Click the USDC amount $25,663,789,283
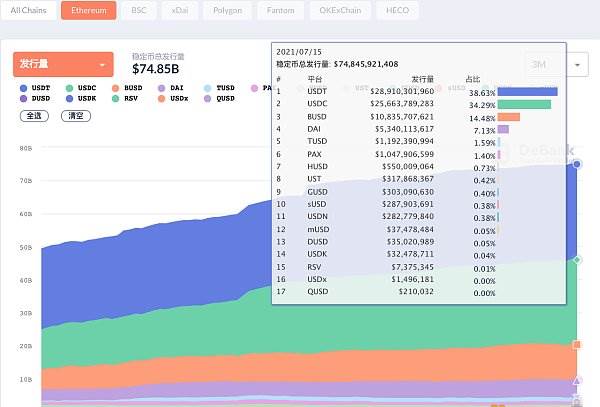This screenshot has width=600, height=407. pyautogui.click(x=402, y=104)
